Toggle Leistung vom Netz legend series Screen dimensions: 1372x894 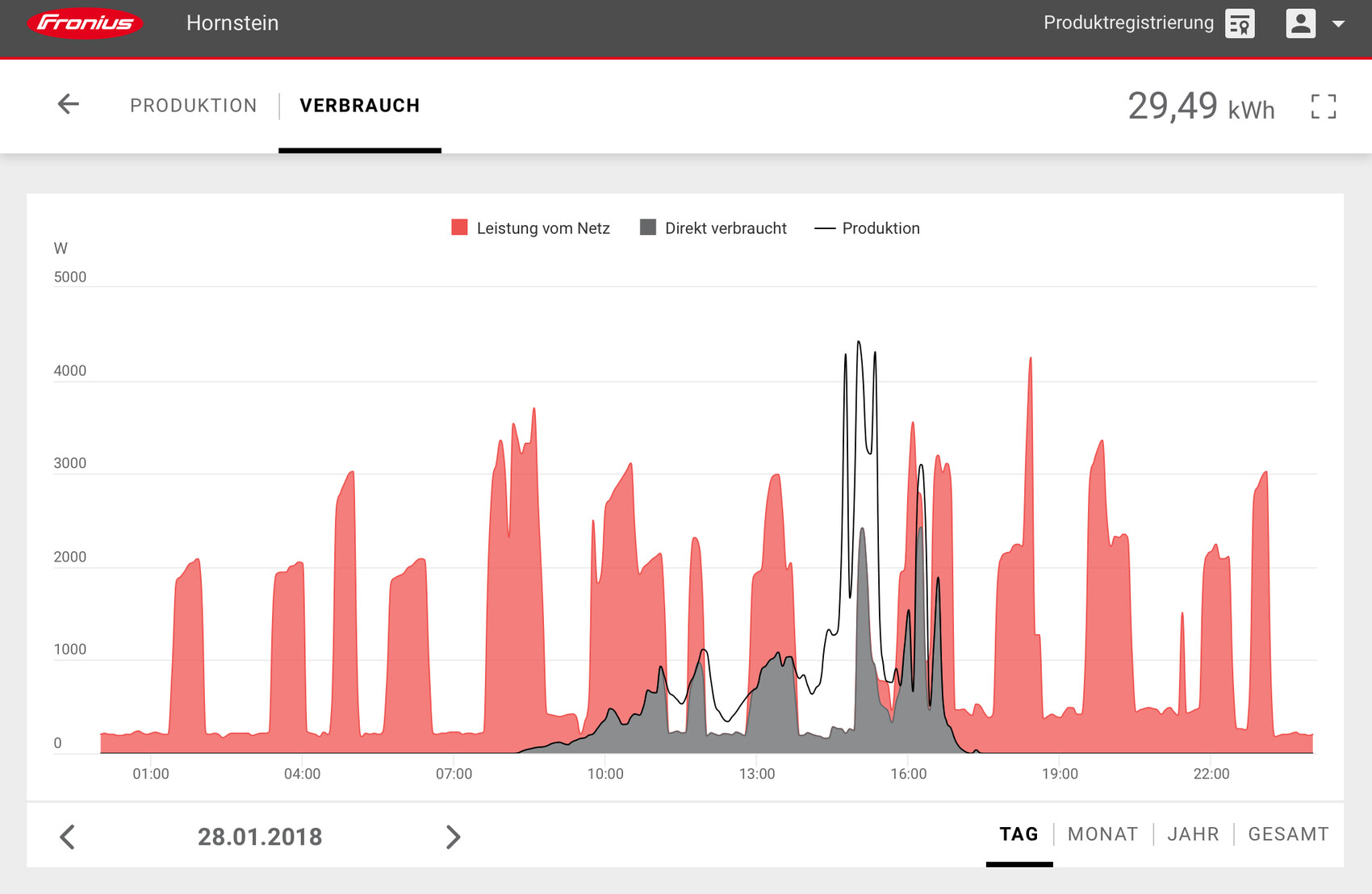click(x=530, y=228)
